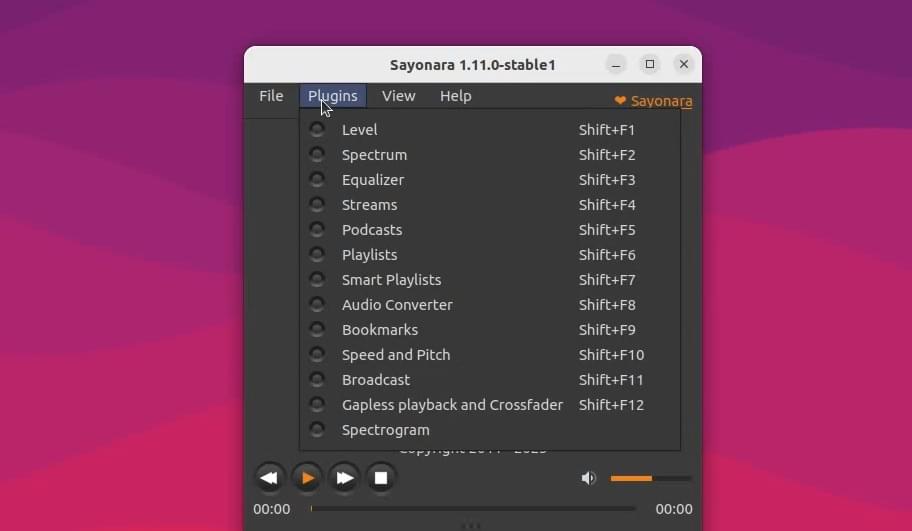Start playback with the orange play button
This screenshot has width=912, height=531.
[x=307, y=478]
